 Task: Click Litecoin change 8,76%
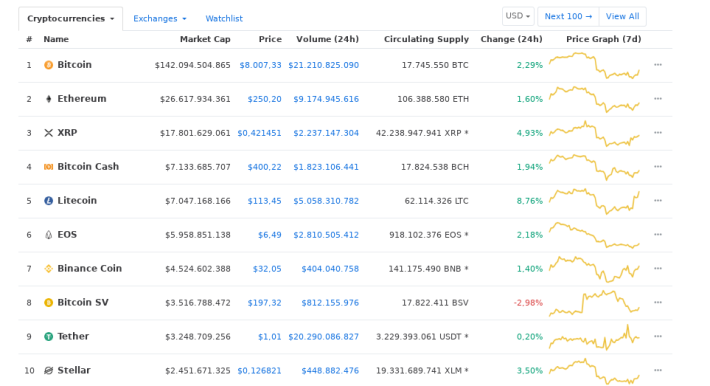click(530, 201)
